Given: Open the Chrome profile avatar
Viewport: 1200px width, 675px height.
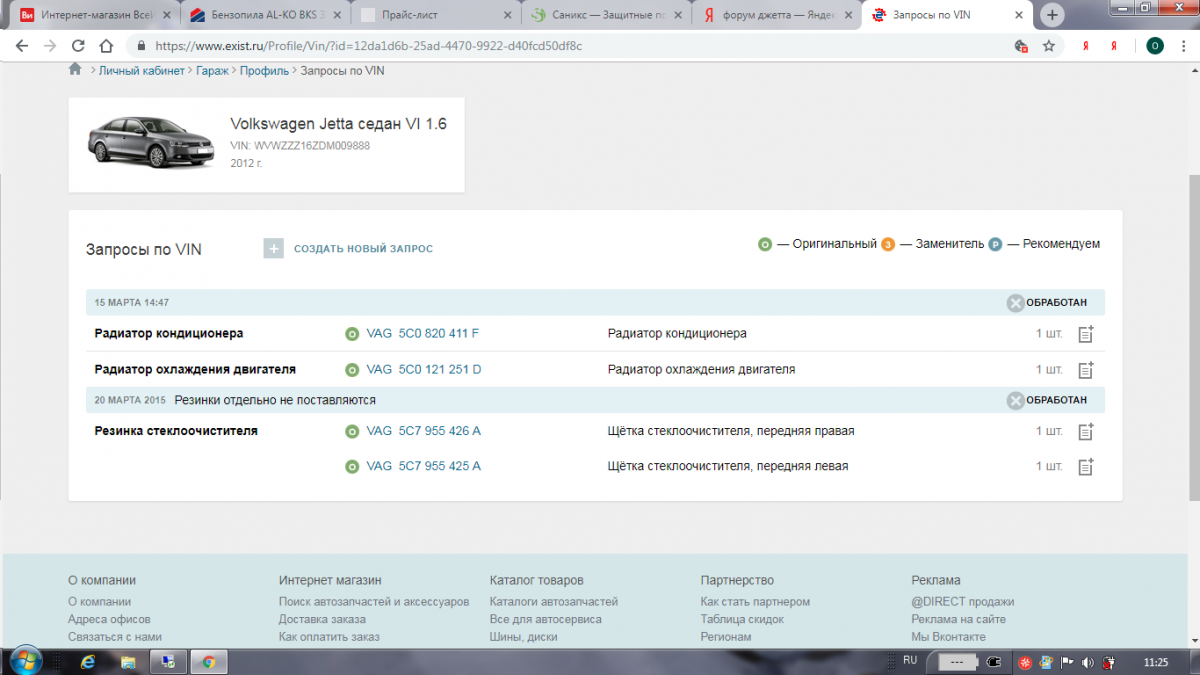Looking at the screenshot, I should (1155, 46).
